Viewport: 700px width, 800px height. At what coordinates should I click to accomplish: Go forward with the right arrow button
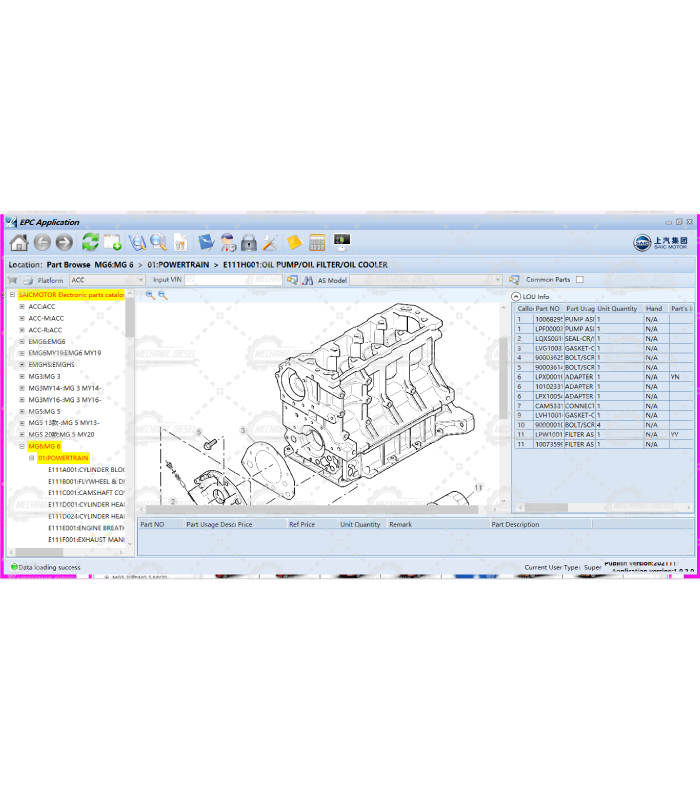coord(64,243)
